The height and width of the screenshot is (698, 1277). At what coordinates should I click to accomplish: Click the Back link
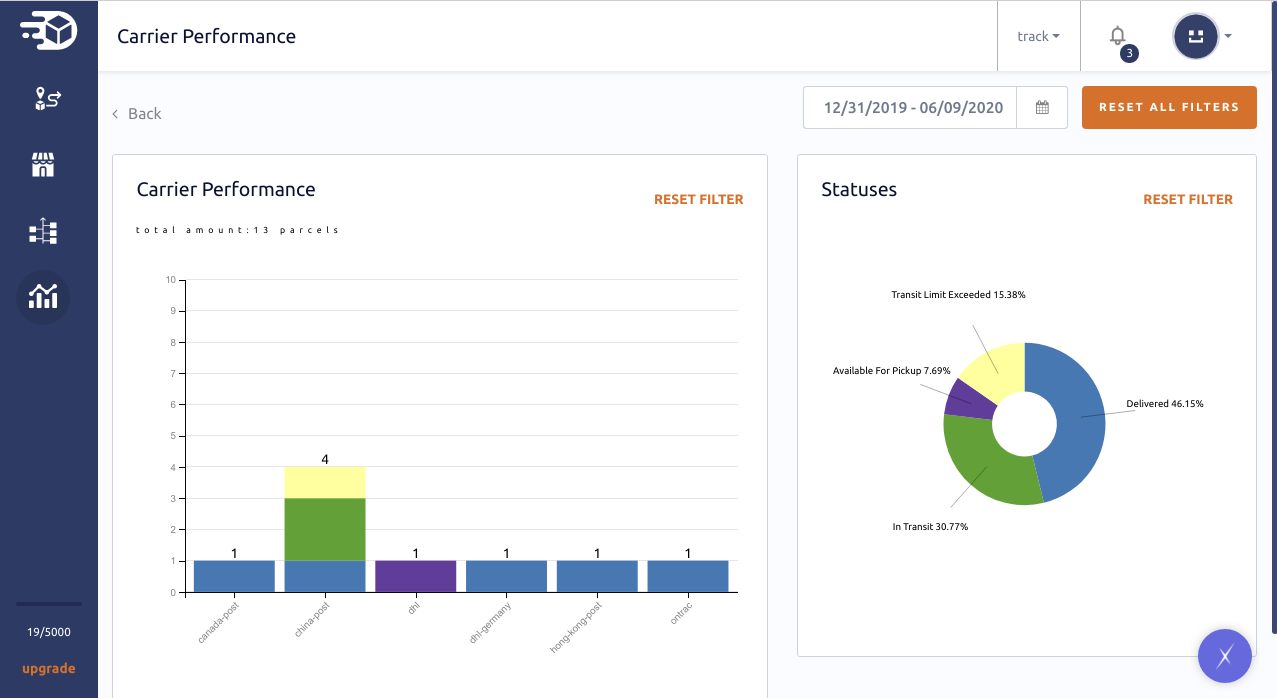(137, 114)
